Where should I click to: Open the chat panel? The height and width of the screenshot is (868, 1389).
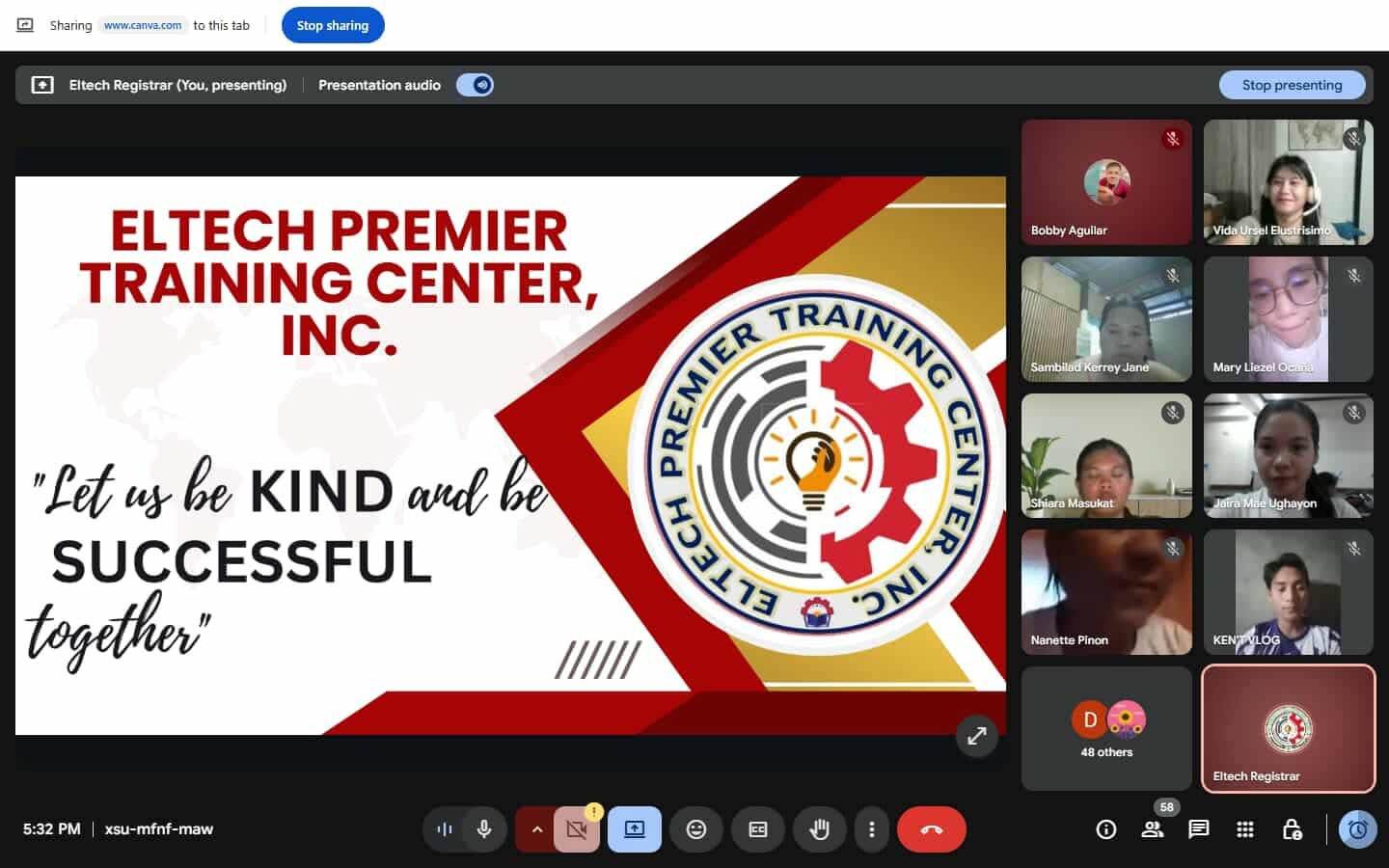(x=1199, y=829)
